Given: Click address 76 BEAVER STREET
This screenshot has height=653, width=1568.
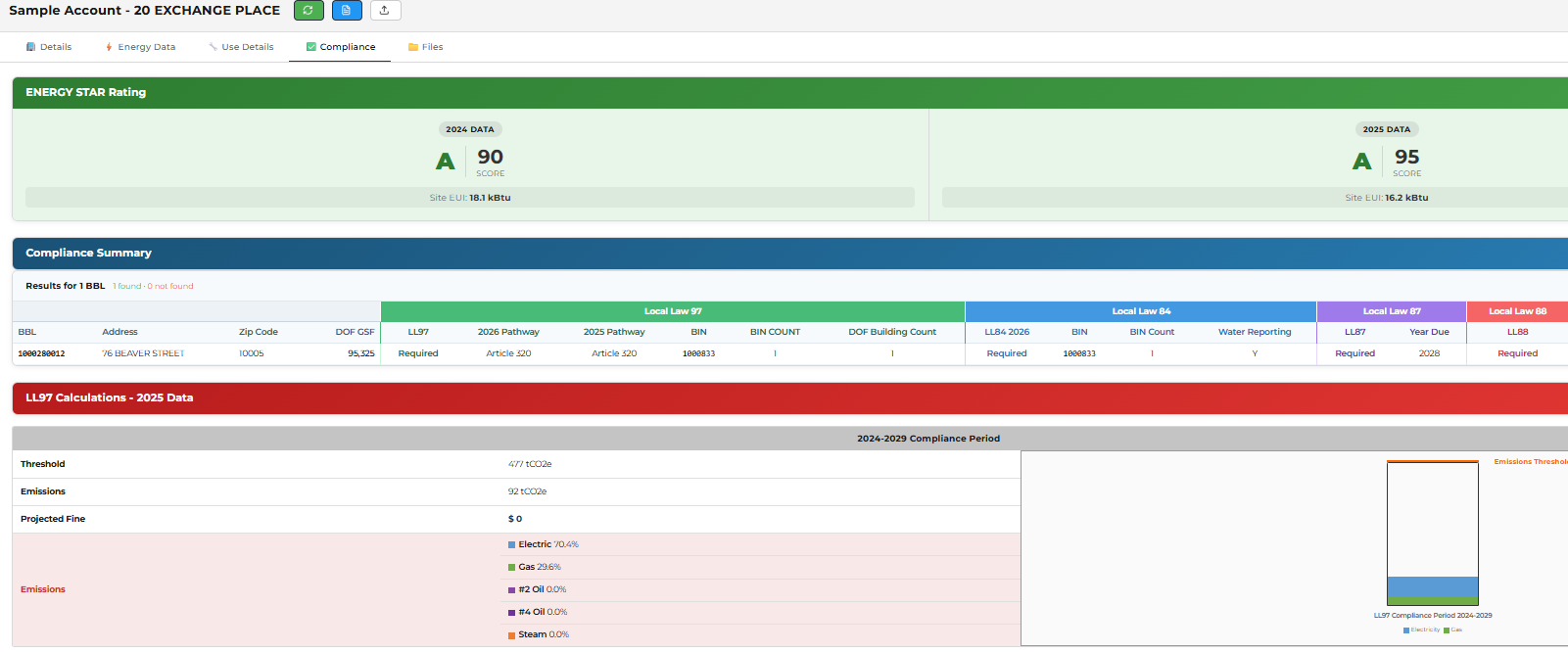Looking at the screenshot, I should pyautogui.click(x=143, y=353).
